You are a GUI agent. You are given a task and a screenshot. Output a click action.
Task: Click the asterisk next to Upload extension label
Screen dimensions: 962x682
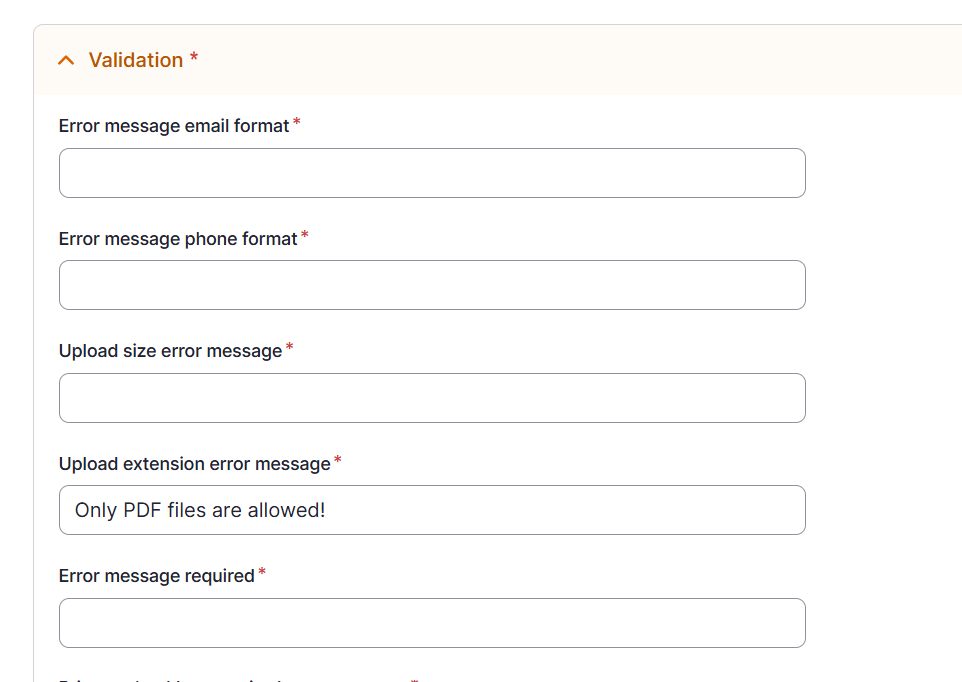click(338, 461)
